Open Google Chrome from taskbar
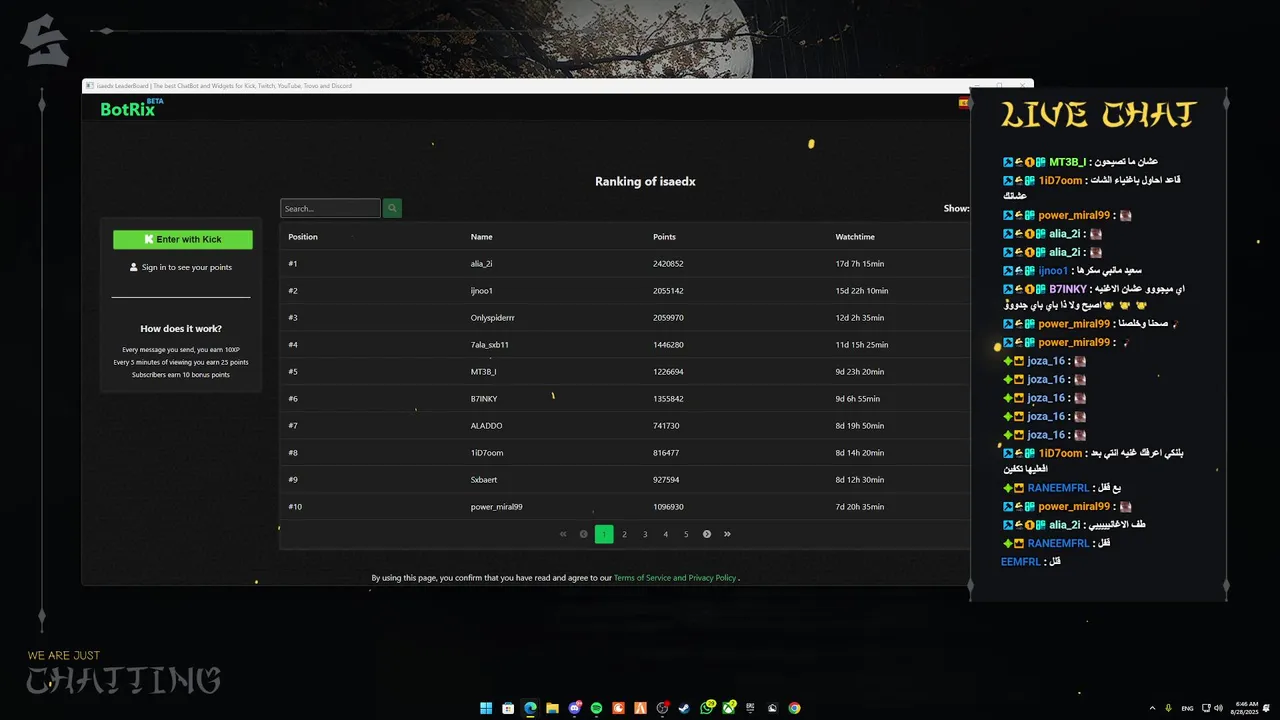The width and height of the screenshot is (1280, 720). coord(795,708)
